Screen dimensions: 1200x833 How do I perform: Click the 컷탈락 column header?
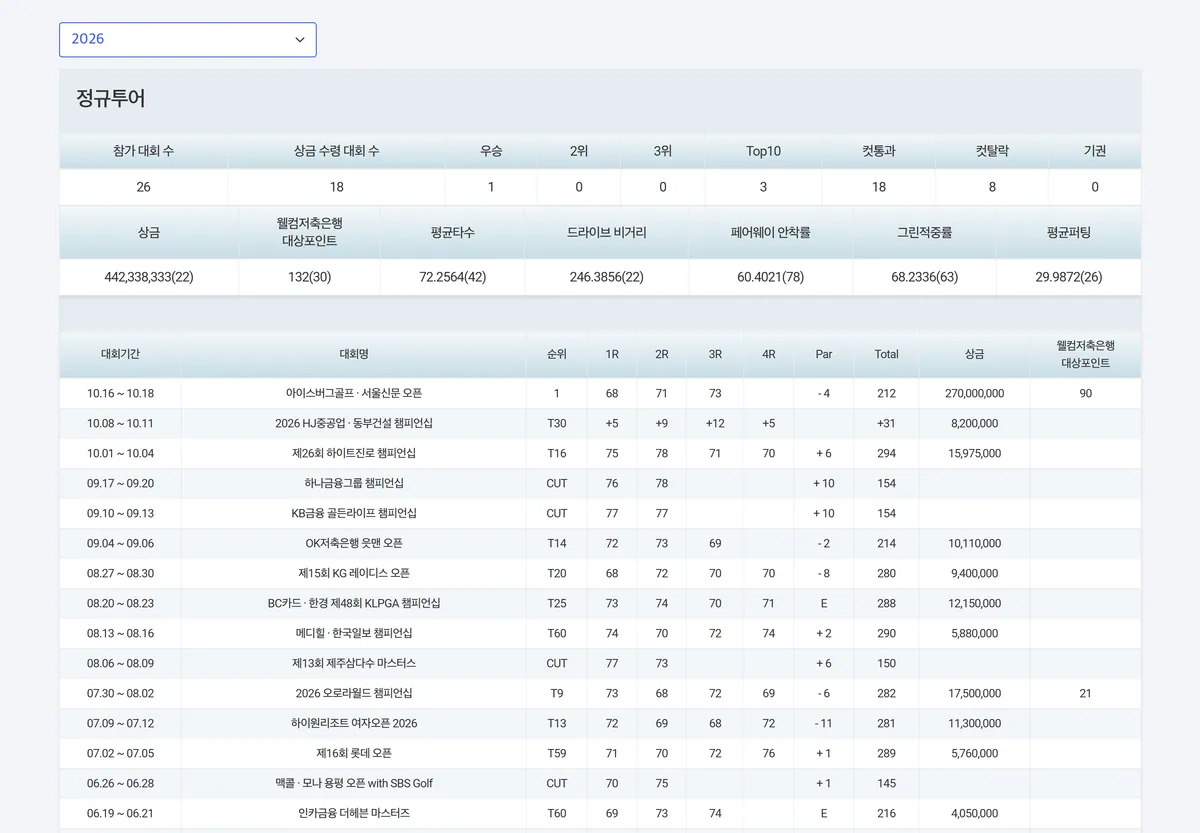992,151
